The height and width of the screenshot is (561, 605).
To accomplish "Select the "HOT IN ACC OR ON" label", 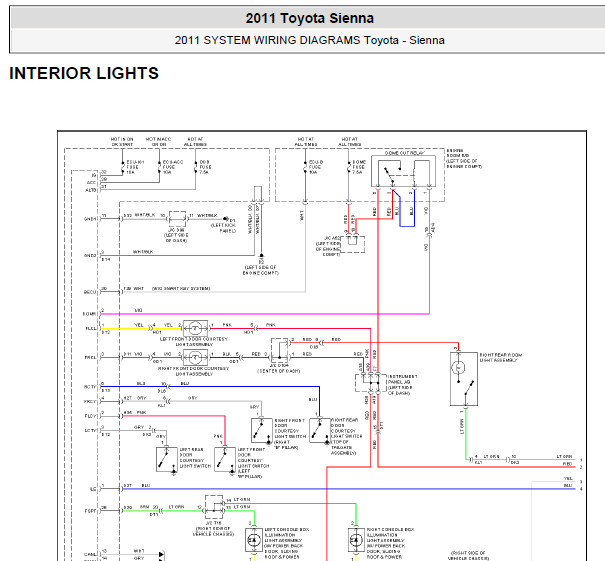I will (158, 142).
